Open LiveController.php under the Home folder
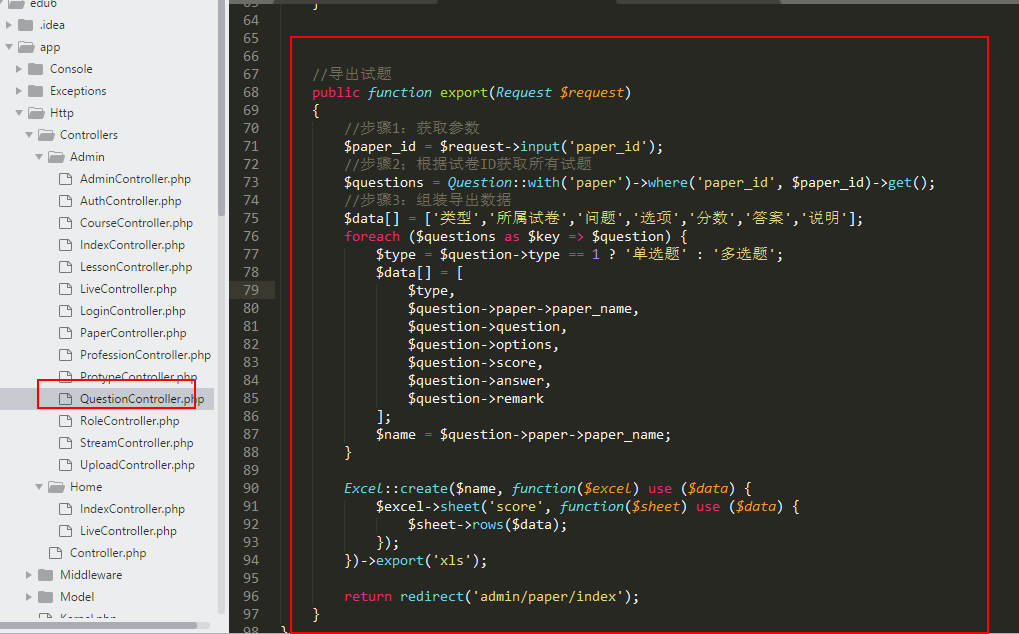Viewport: 1019px width, 634px height. [128, 531]
